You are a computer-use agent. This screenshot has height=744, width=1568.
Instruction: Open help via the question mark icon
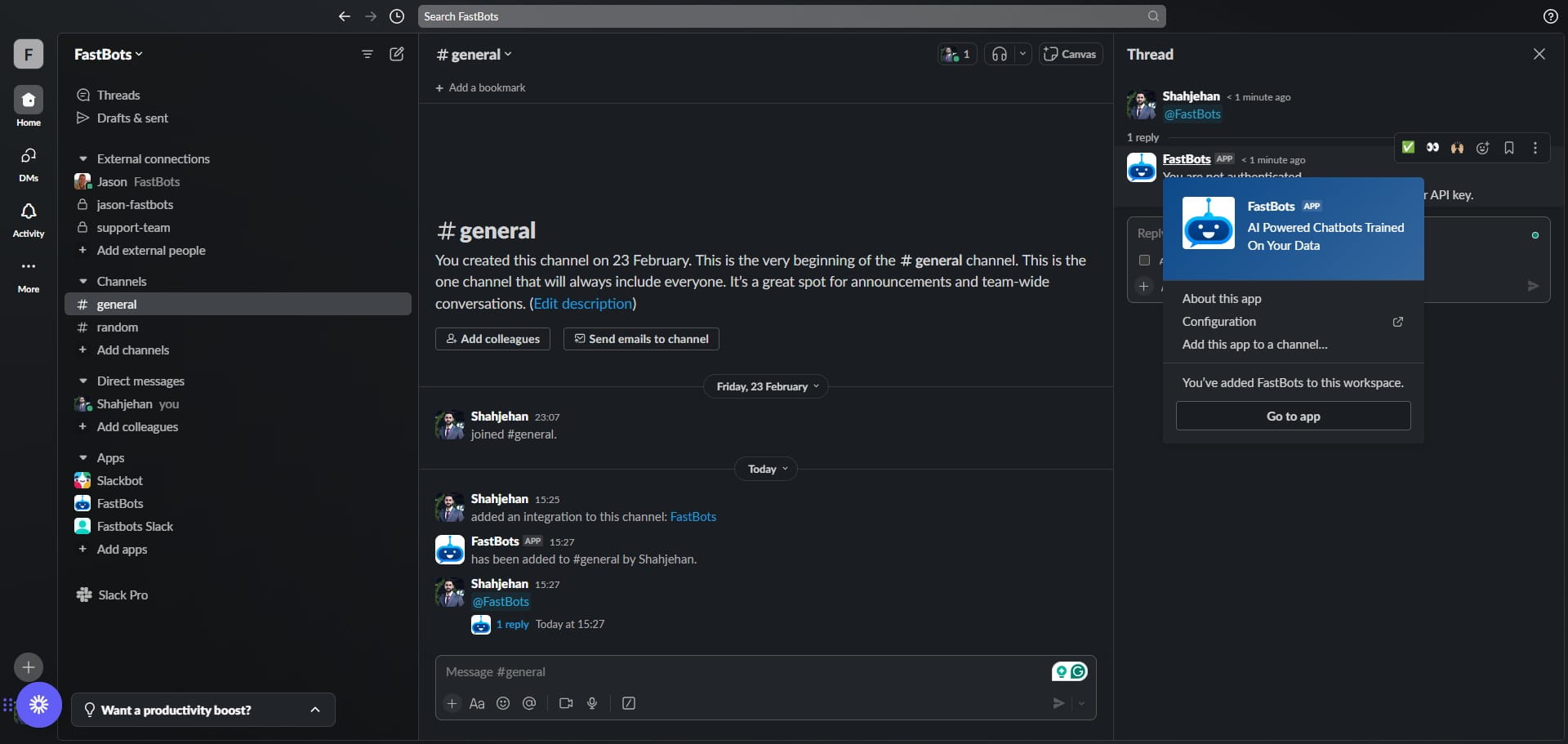(1550, 16)
